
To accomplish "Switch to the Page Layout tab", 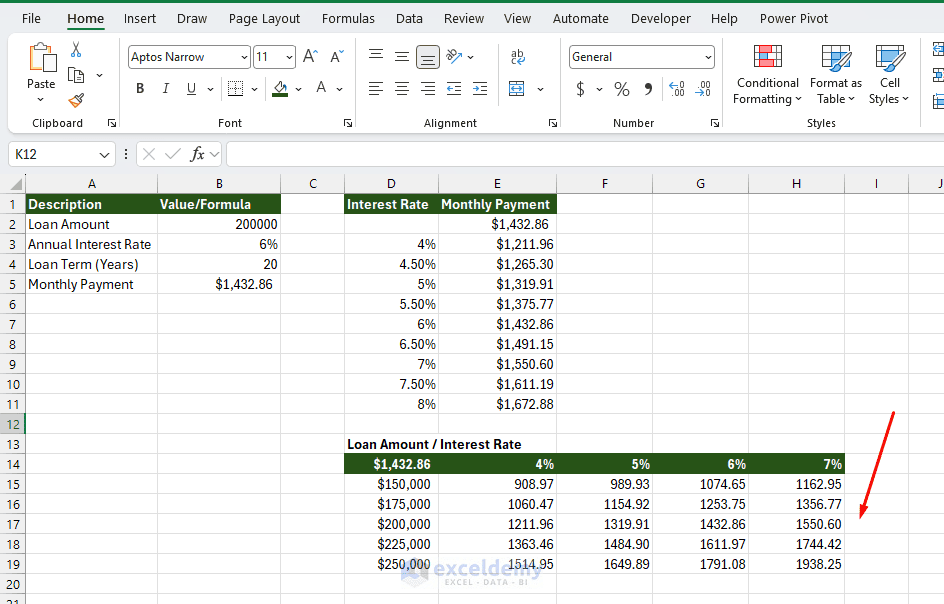I will [264, 19].
